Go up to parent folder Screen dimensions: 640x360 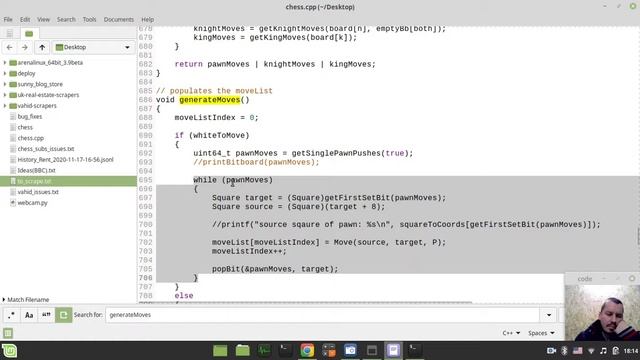[x=42, y=47]
